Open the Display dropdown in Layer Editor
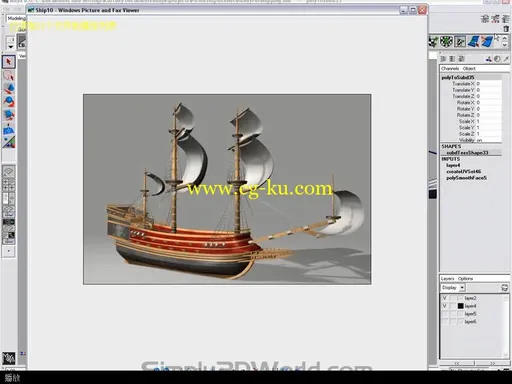This screenshot has height=384, width=512. pos(453,288)
